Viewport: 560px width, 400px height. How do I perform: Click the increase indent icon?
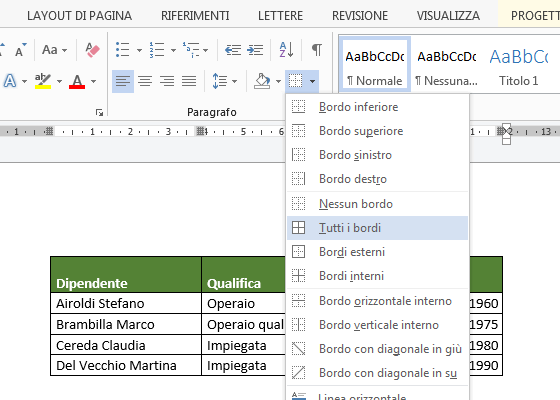tap(255, 50)
